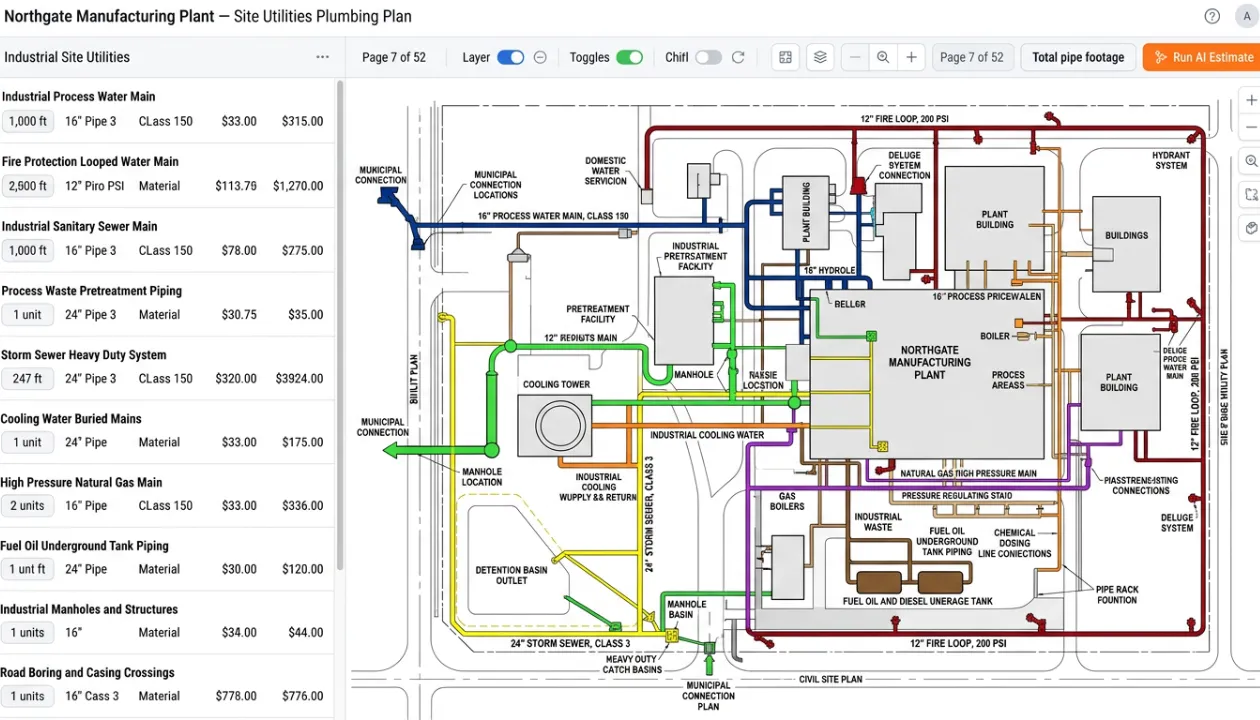The width and height of the screenshot is (1260, 720).
Task: Open the 3D view icon on right sidebar
Action: [1251, 228]
